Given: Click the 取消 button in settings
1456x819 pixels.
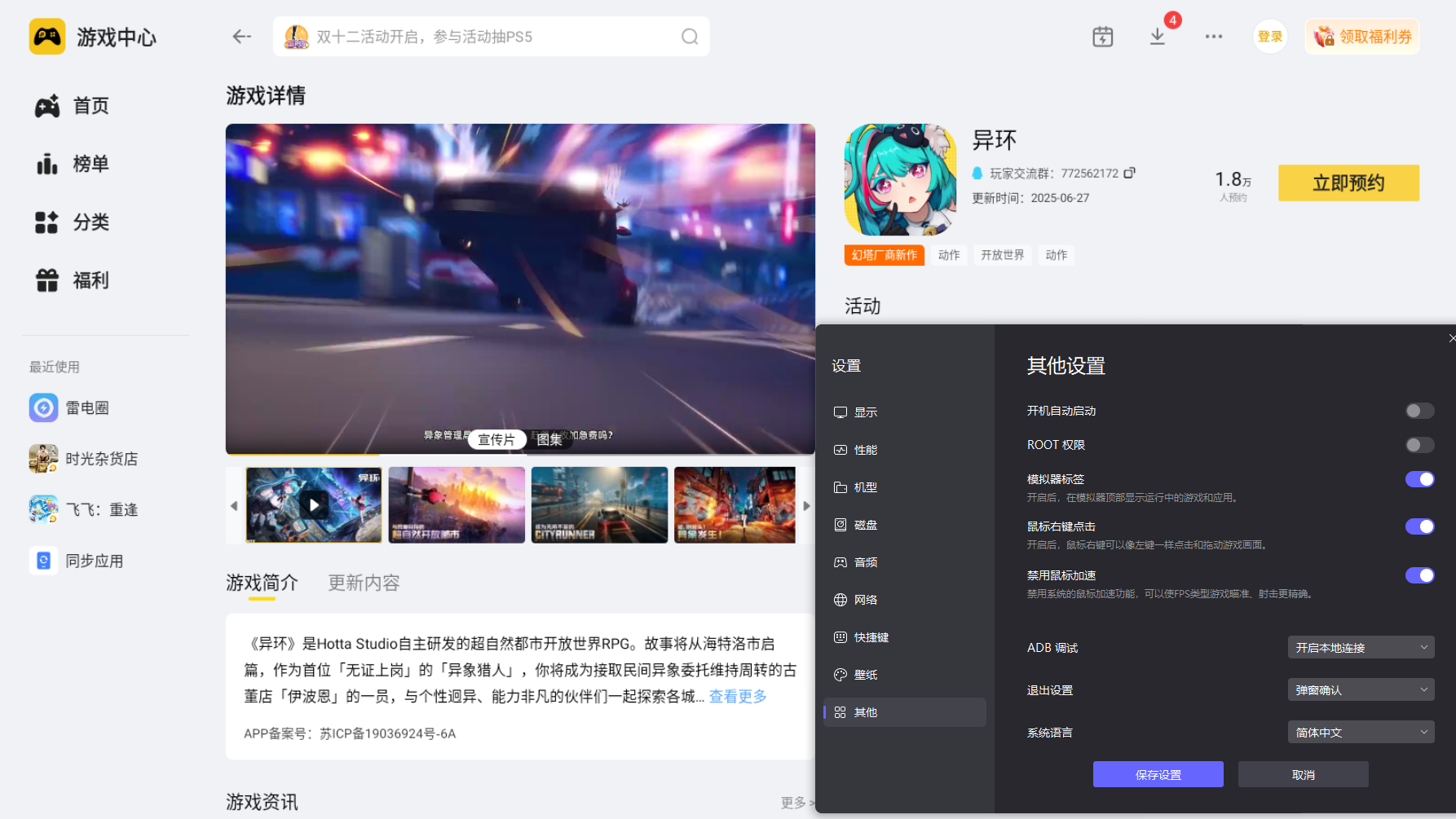Looking at the screenshot, I should pos(1303,774).
